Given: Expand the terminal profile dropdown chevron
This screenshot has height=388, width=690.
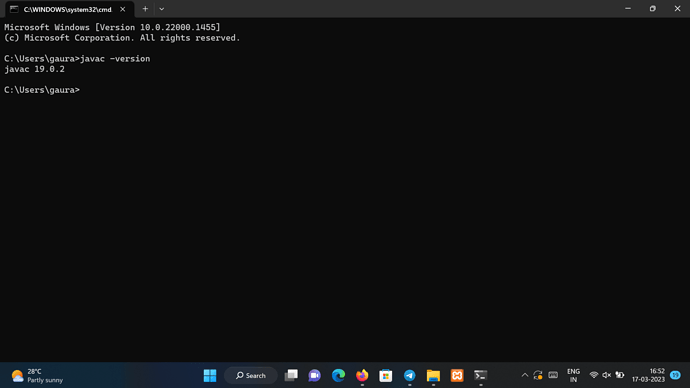Looking at the screenshot, I should click(x=161, y=9).
